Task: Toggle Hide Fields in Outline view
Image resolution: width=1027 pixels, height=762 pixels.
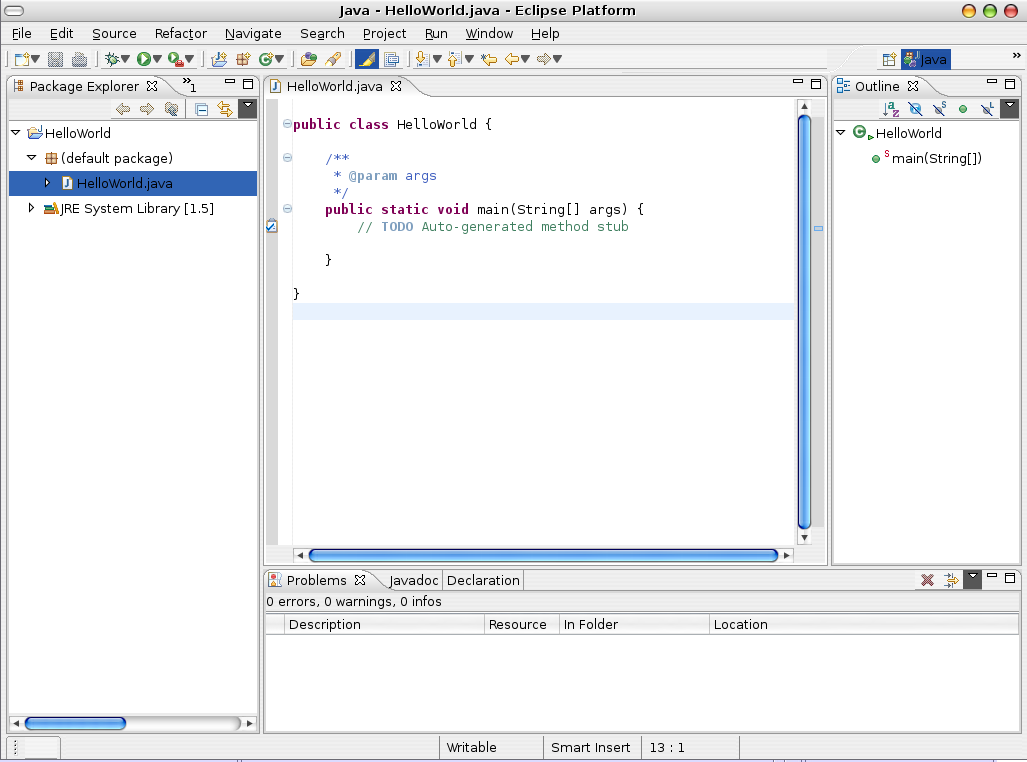Action: (x=915, y=109)
